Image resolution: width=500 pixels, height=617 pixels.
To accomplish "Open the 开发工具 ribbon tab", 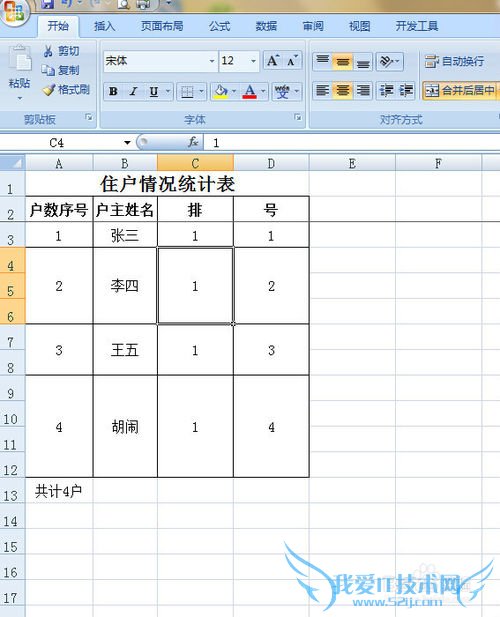I will (x=416, y=26).
